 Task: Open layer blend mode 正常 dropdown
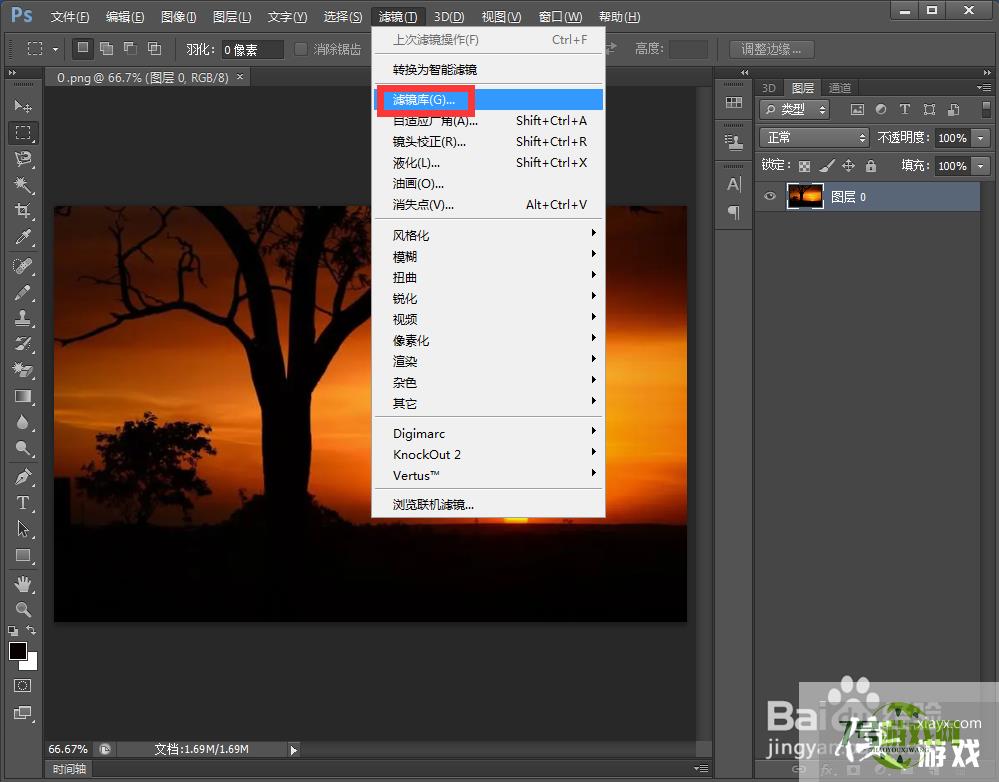pos(814,138)
